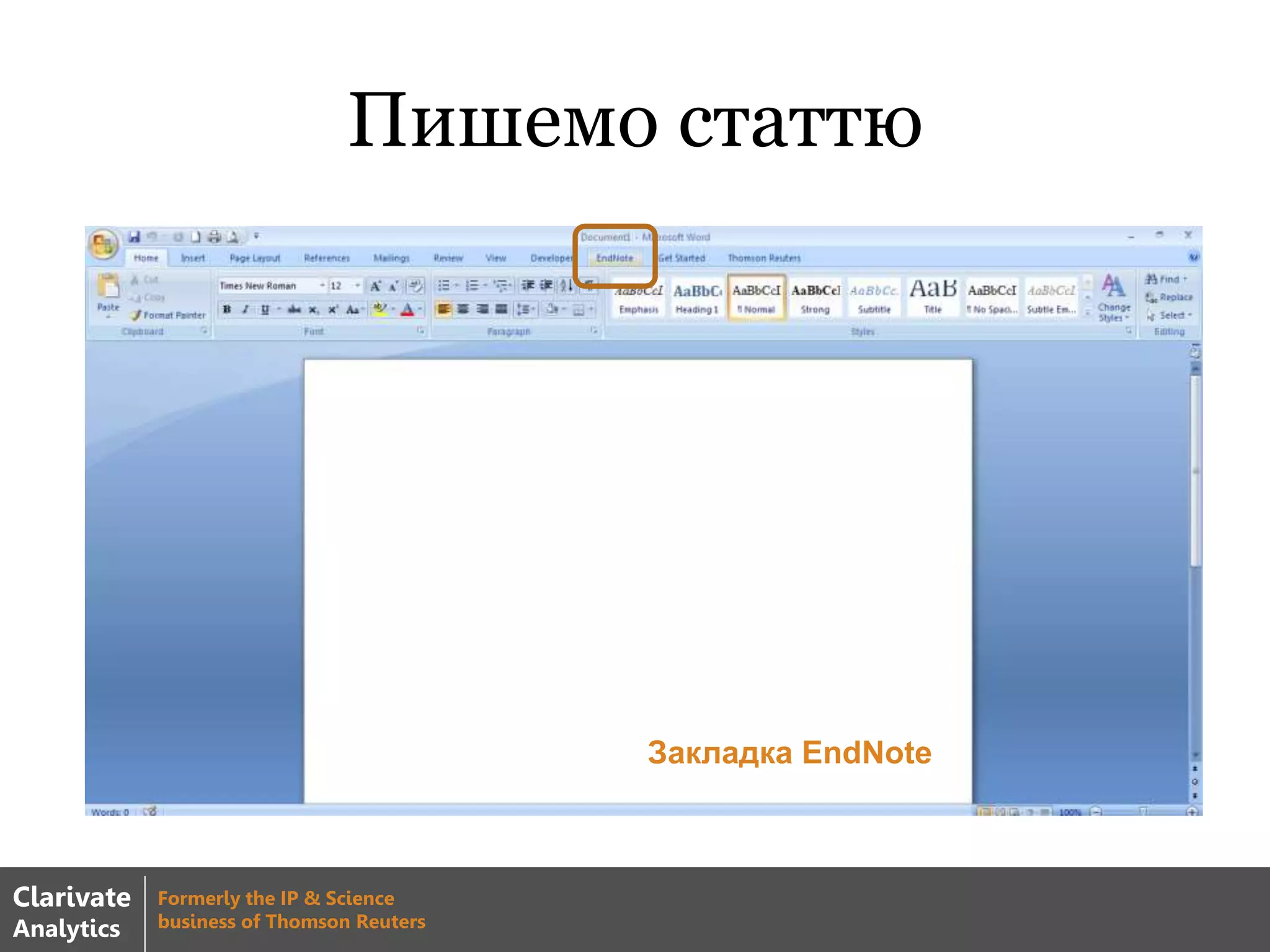Open the EndNote ribbon tab
1270x952 pixels.
click(615, 258)
